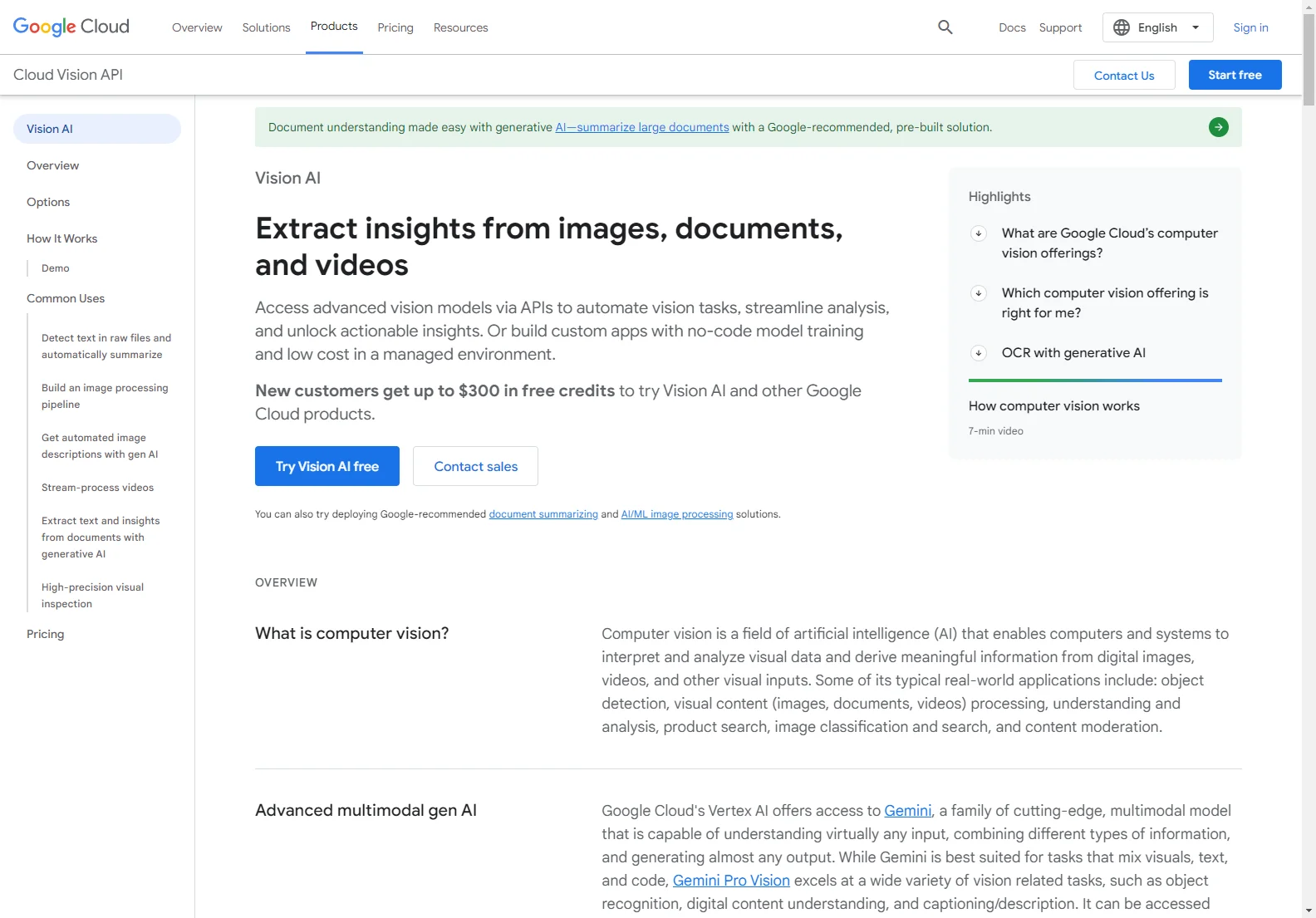Click the Contact Us button
The width and height of the screenshot is (1316, 918).
pos(1124,75)
